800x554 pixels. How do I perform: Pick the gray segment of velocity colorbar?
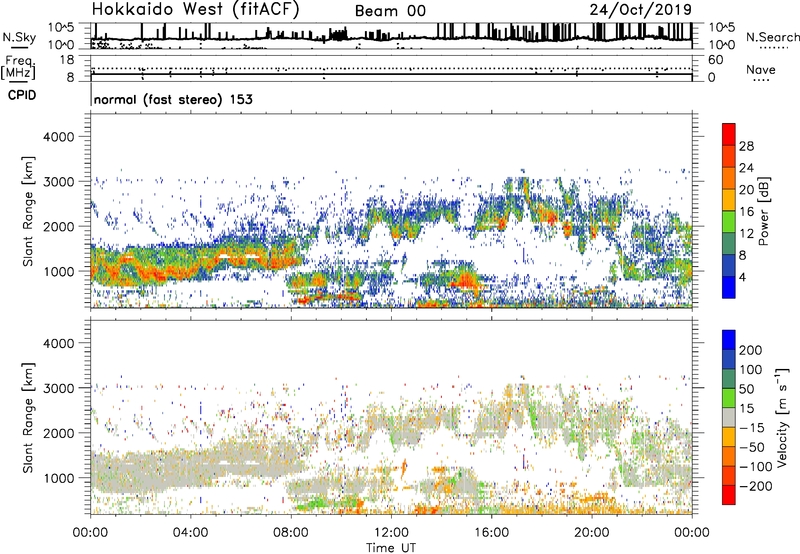click(x=729, y=418)
